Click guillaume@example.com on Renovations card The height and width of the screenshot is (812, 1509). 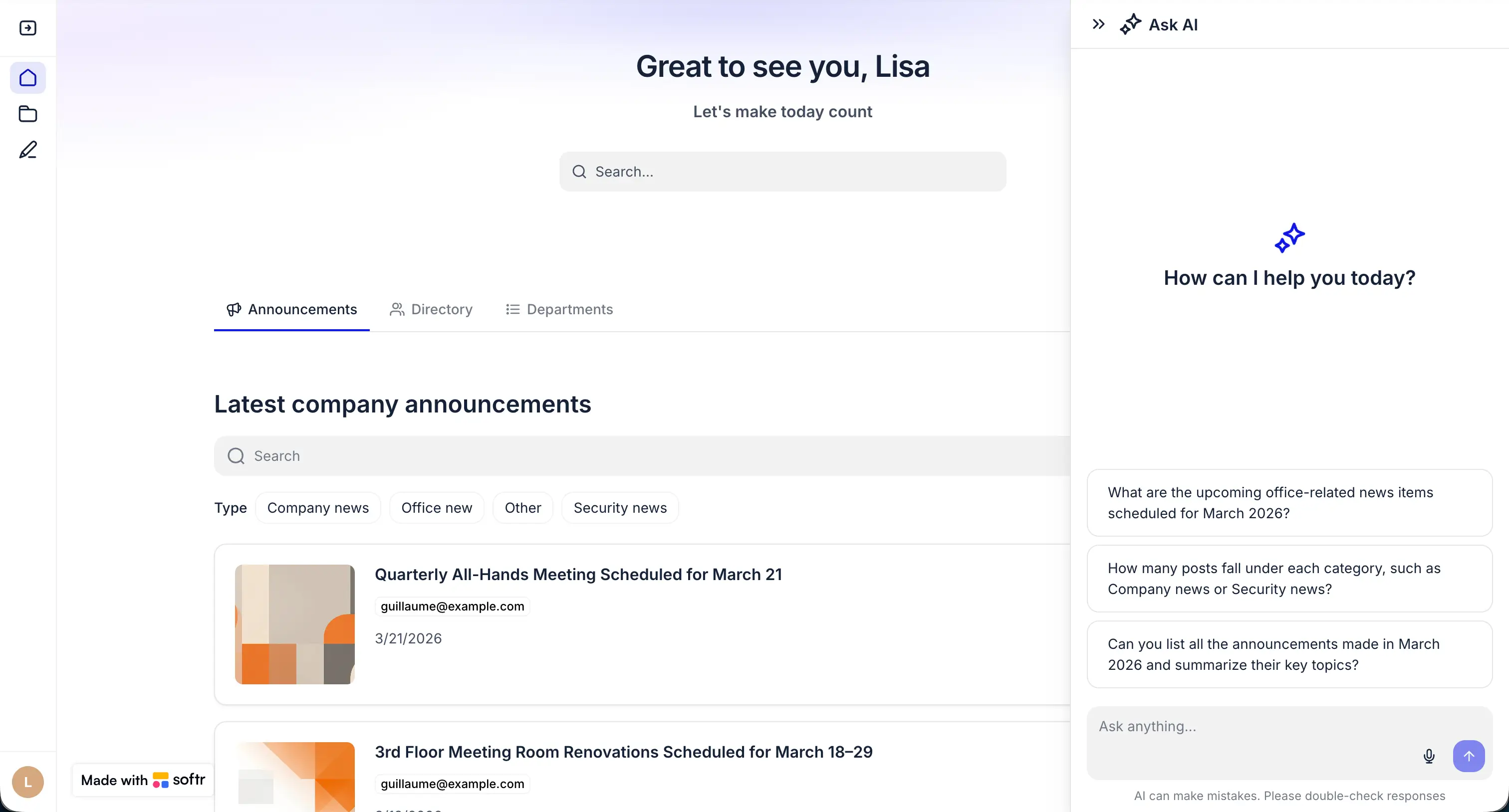(x=452, y=783)
